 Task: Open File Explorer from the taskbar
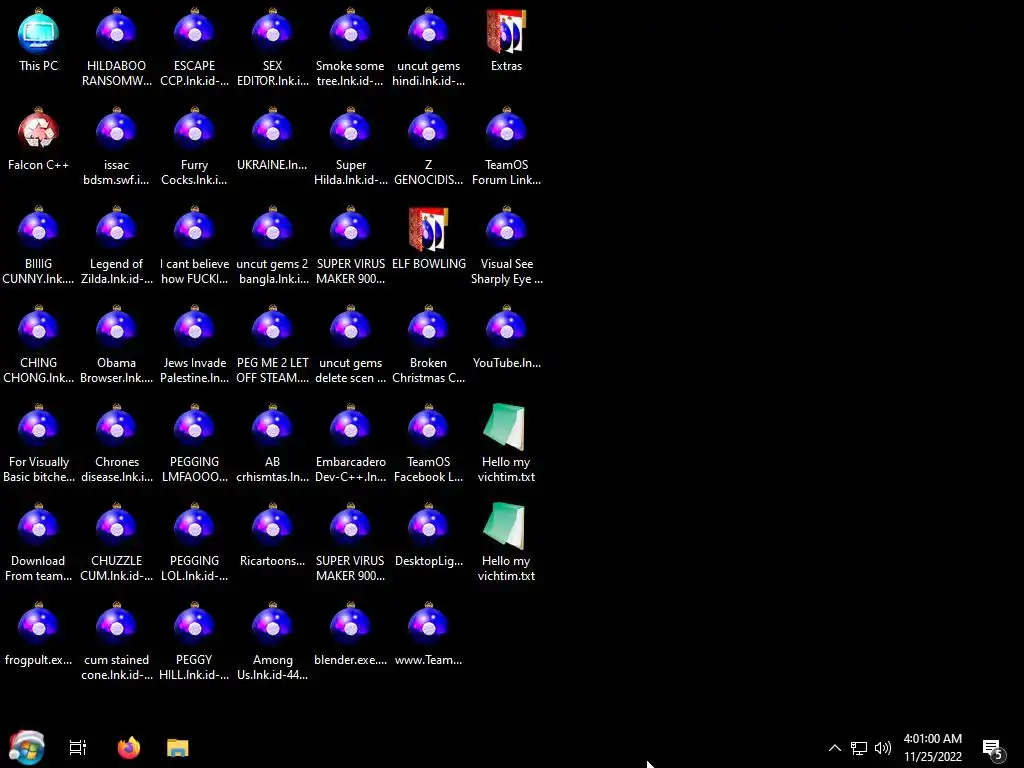178,748
